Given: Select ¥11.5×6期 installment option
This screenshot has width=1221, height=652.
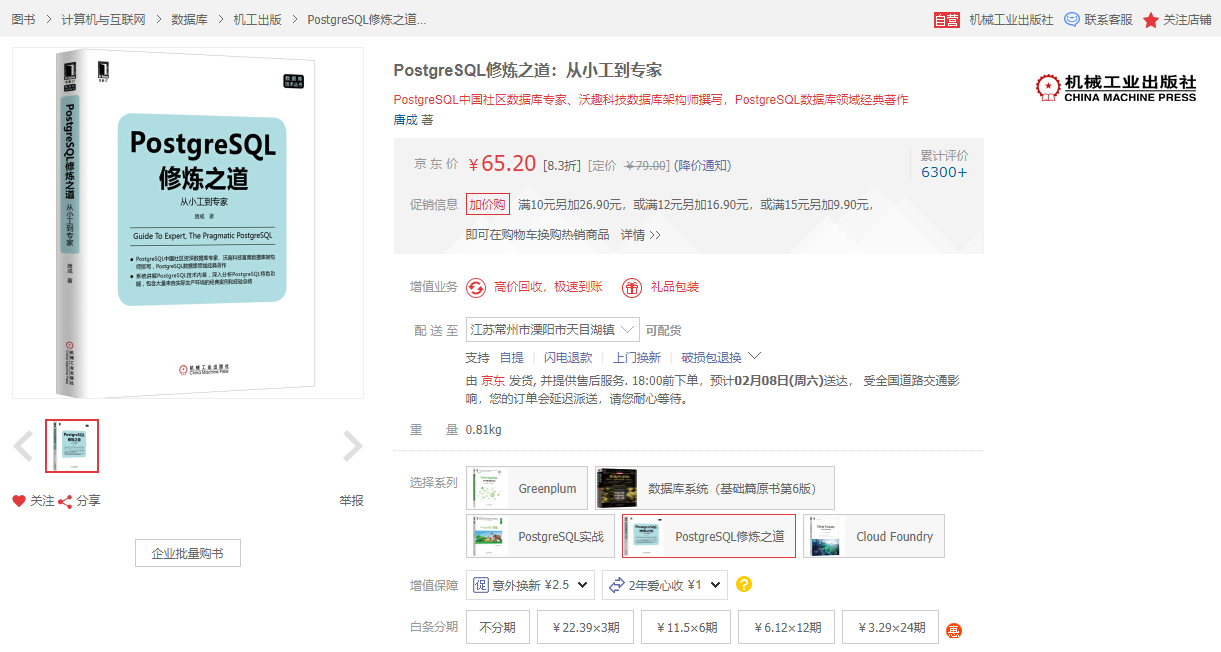Looking at the screenshot, I should [x=686, y=627].
